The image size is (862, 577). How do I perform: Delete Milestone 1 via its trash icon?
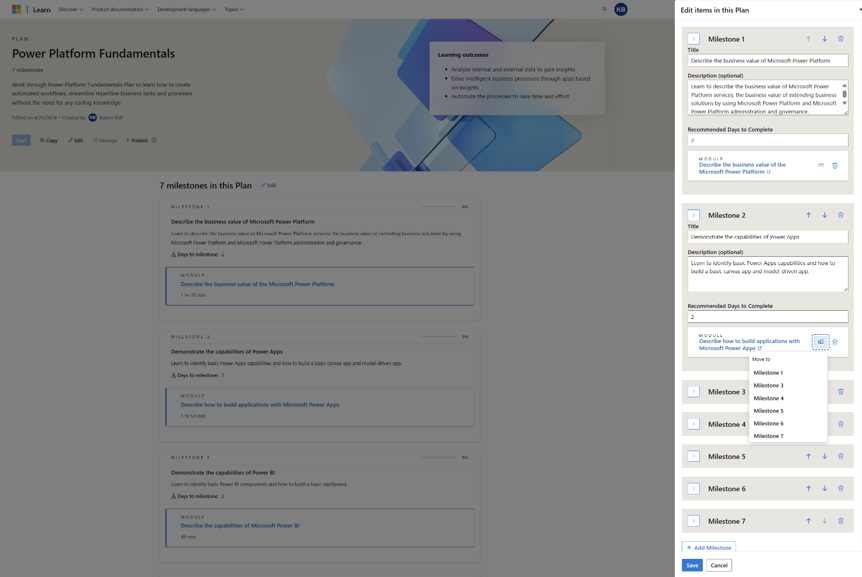840,38
